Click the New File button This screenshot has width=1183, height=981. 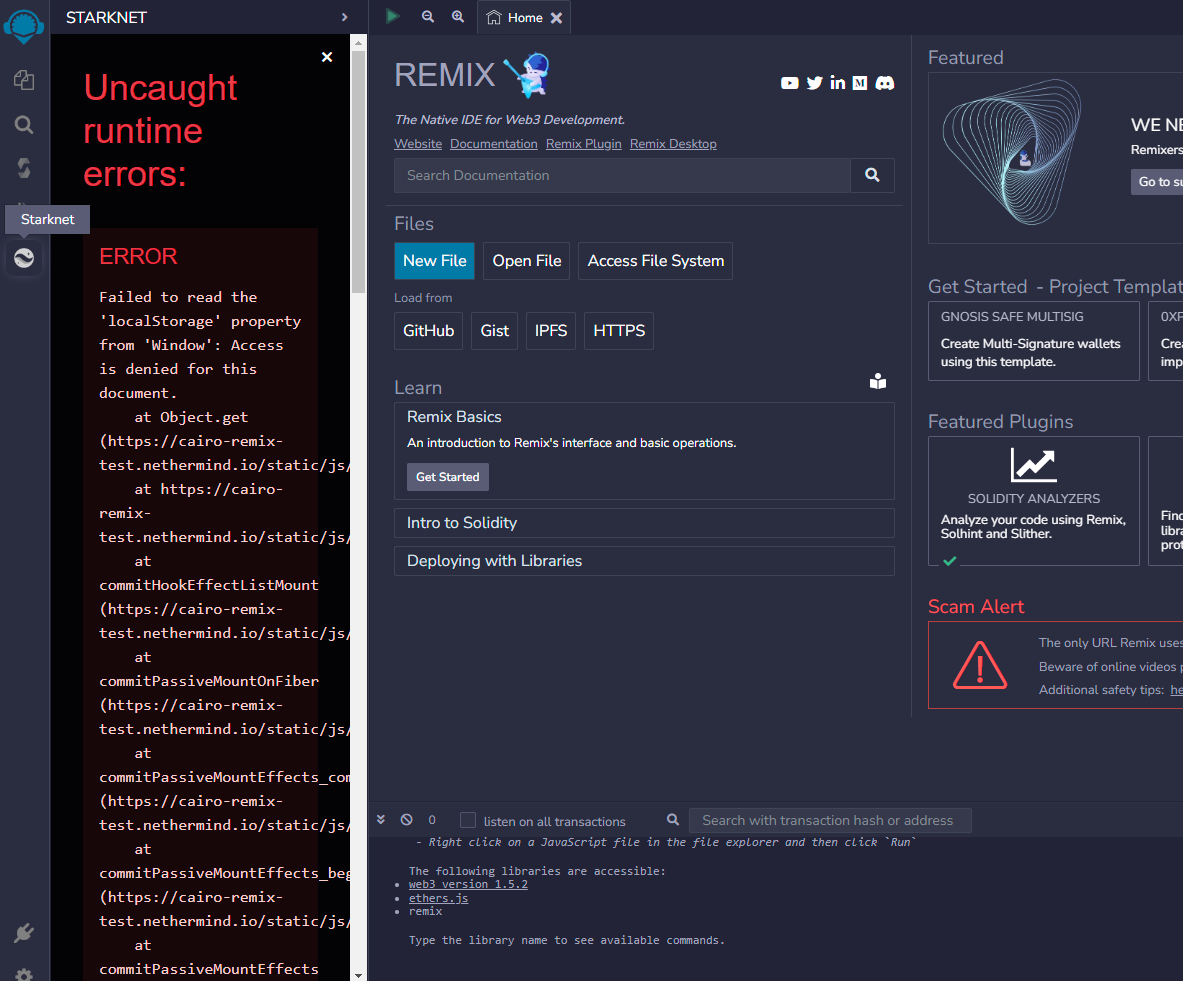(x=435, y=261)
